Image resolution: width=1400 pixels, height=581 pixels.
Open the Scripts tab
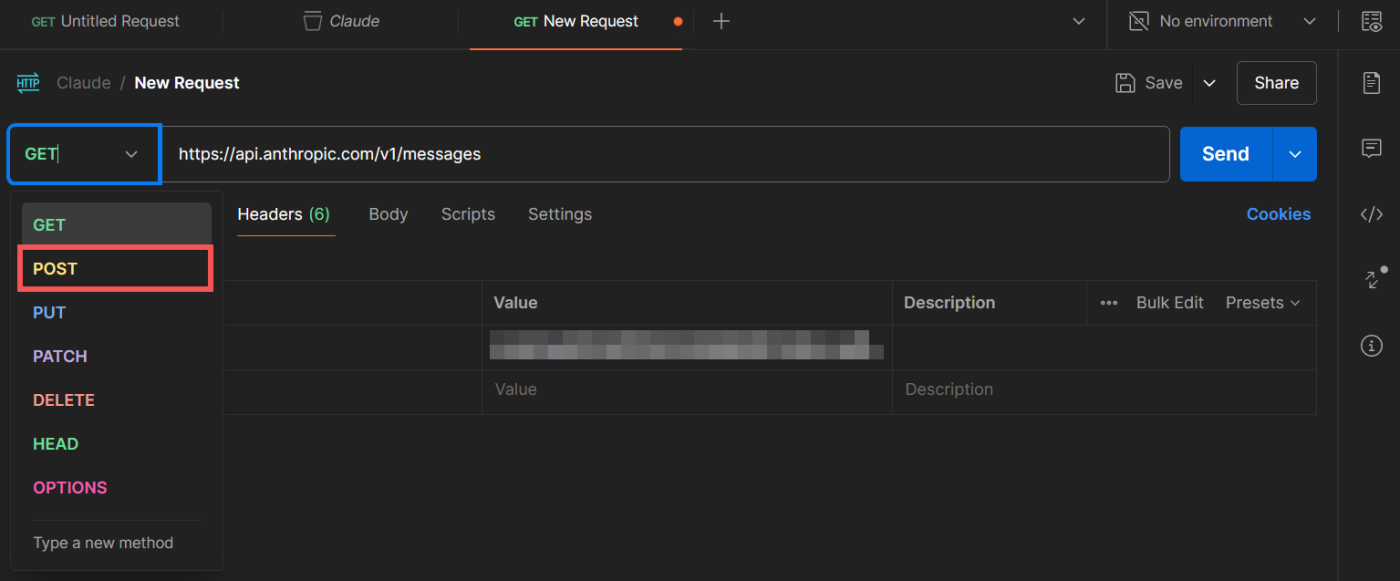tap(468, 214)
